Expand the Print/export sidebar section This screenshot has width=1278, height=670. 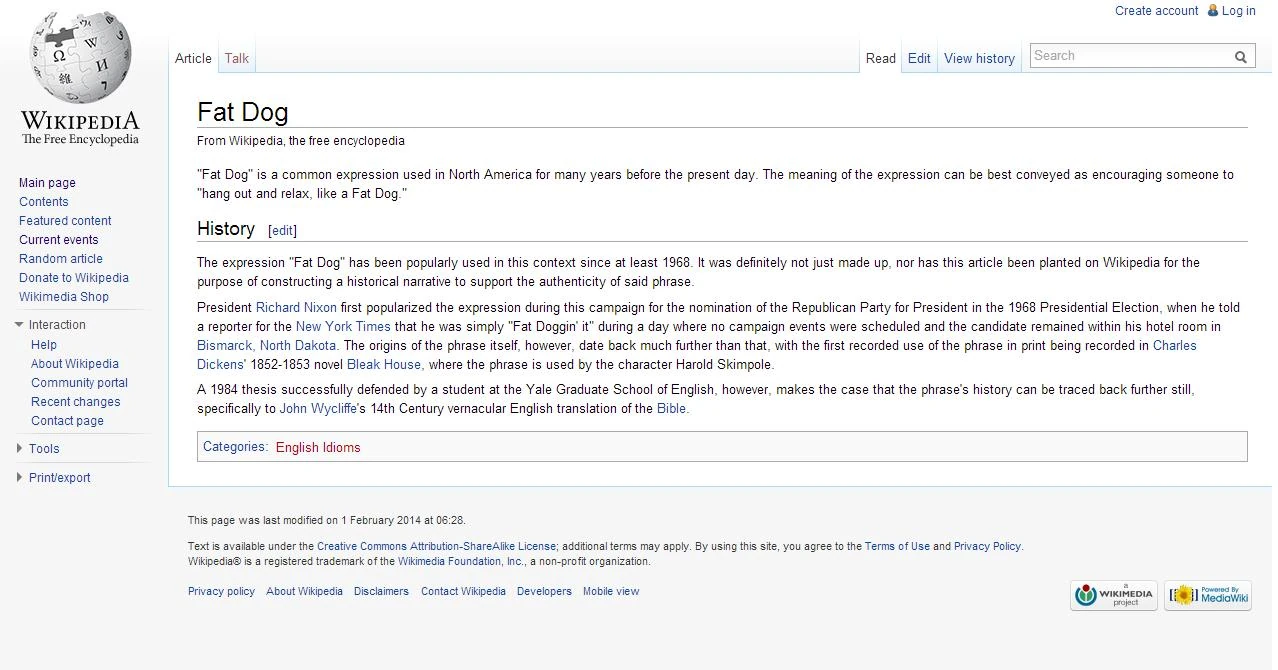19,478
